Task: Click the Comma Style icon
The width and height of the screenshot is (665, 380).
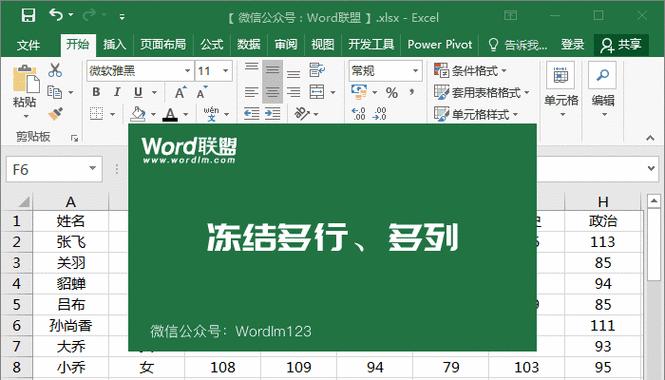Action: 411,92
